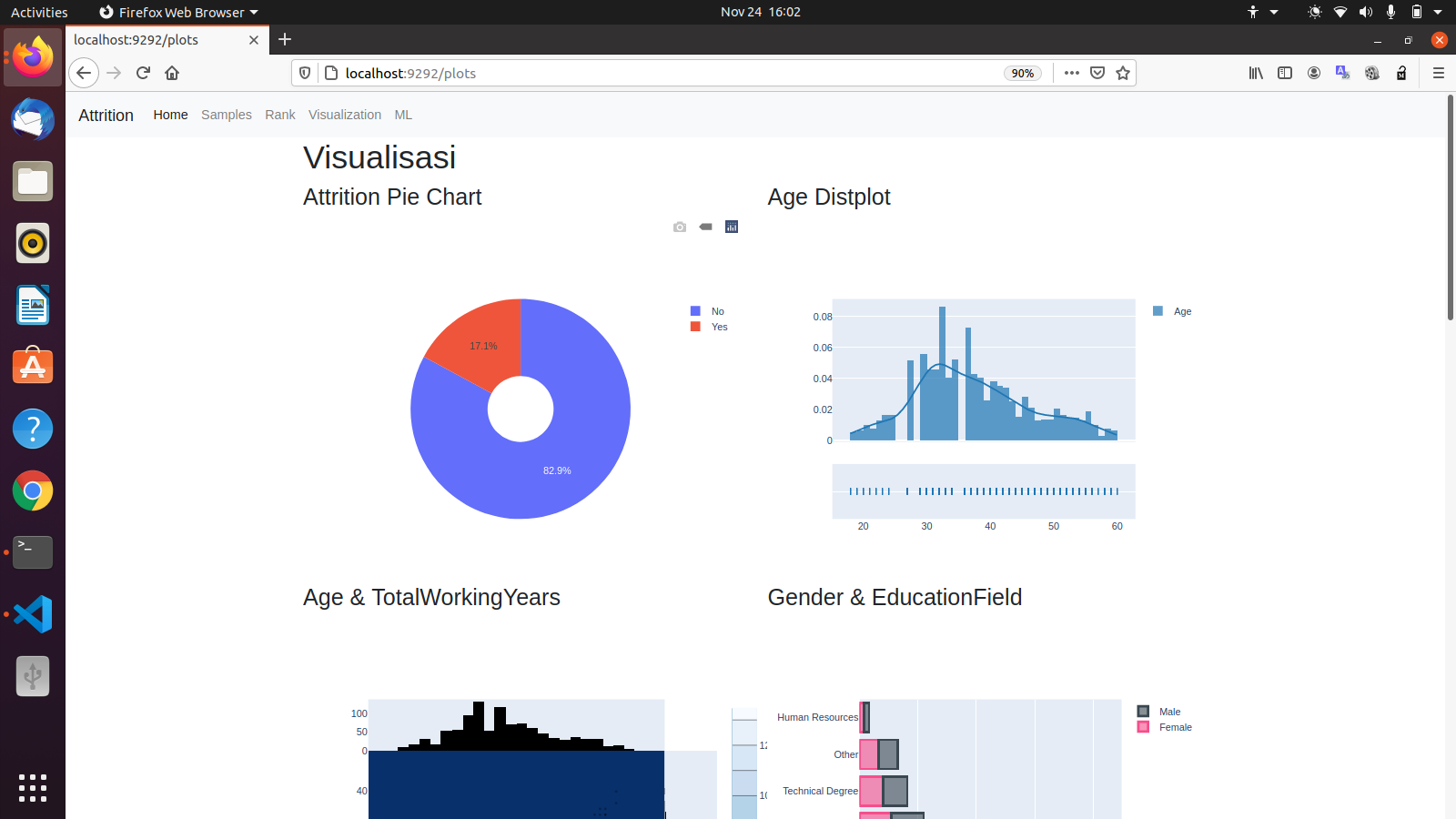Open the system status menu arrow
The width and height of the screenshot is (1456, 819).
[1438, 12]
